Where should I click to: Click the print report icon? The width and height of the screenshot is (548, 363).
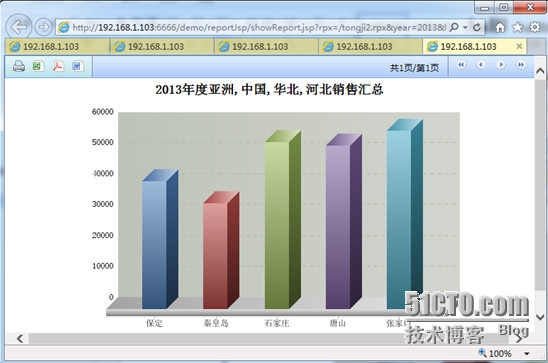[19, 66]
